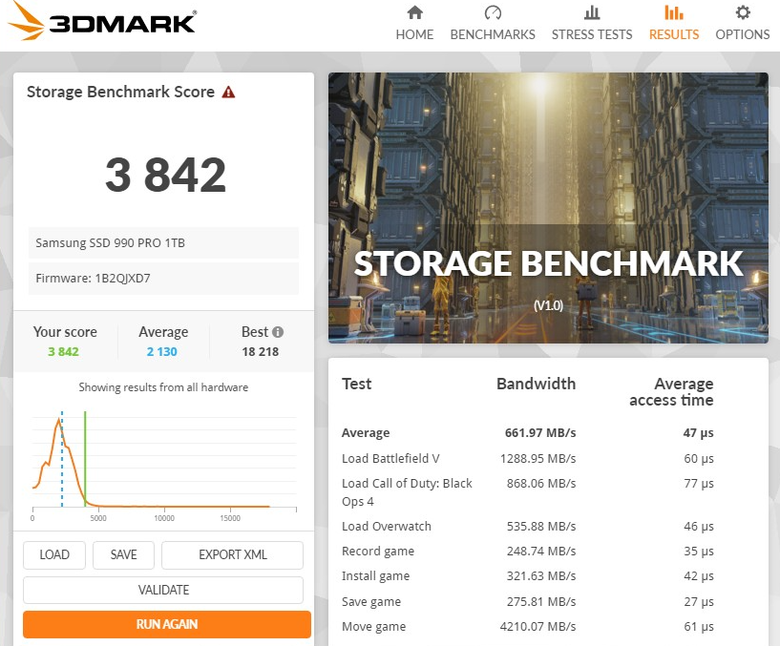Click the Best score value 18 218

[x=260, y=352]
